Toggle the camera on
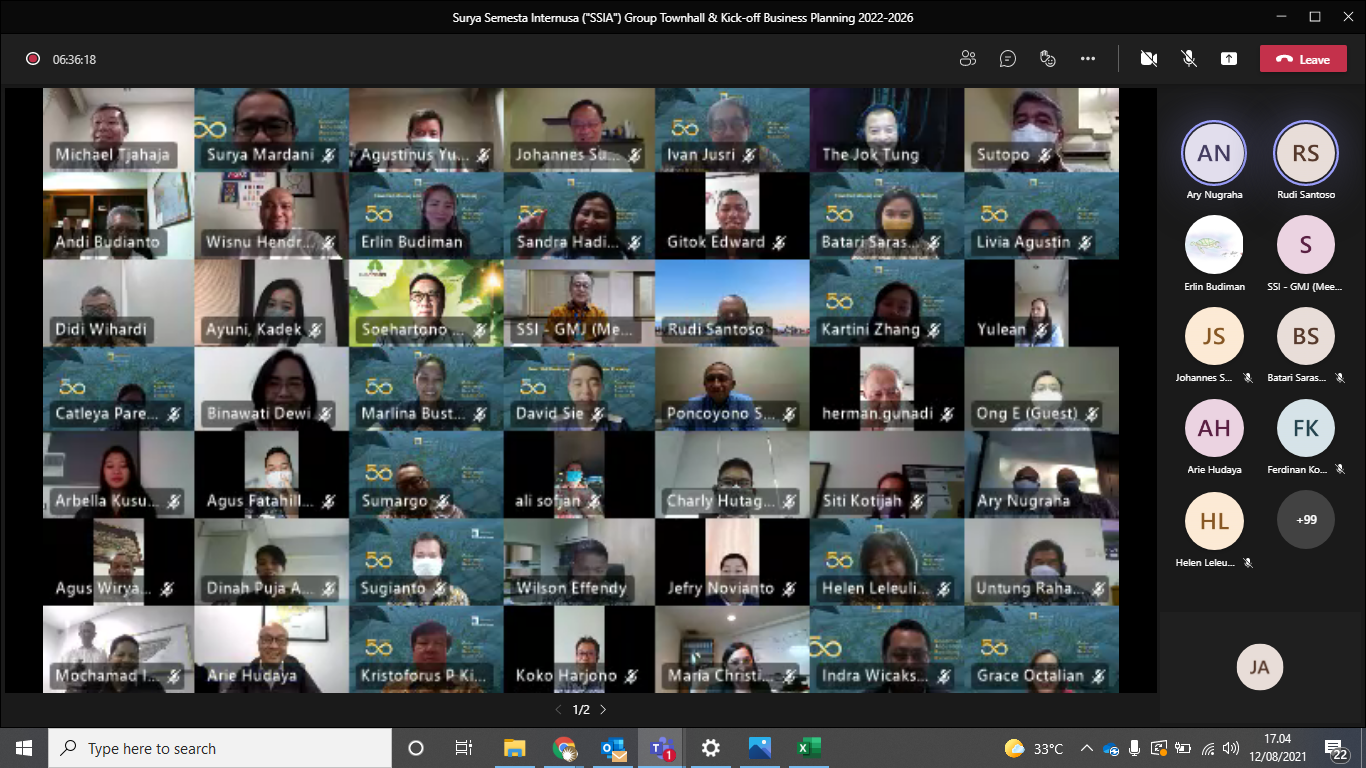 [1149, 59]
